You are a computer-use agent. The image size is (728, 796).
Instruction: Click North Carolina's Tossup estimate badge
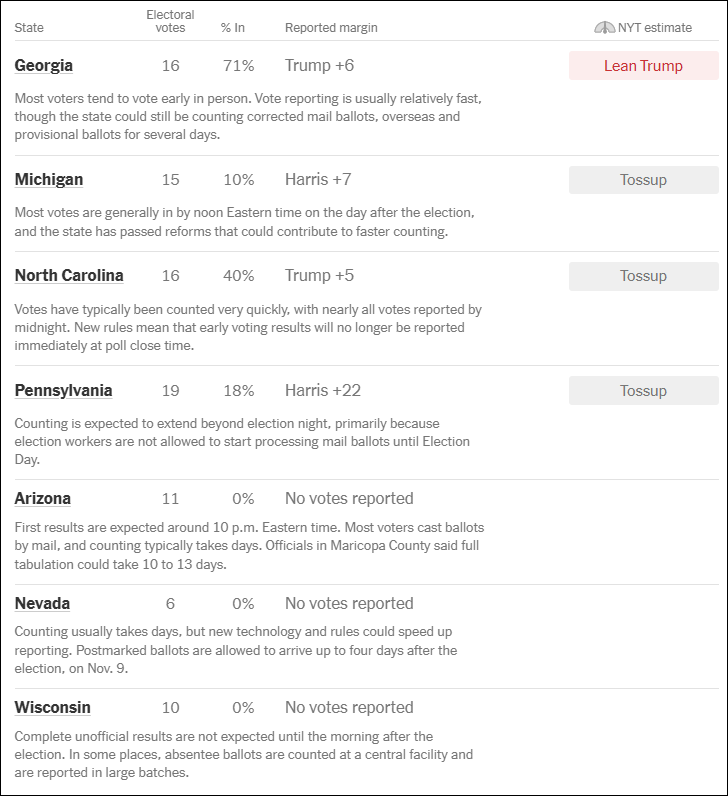pos(643,276)
